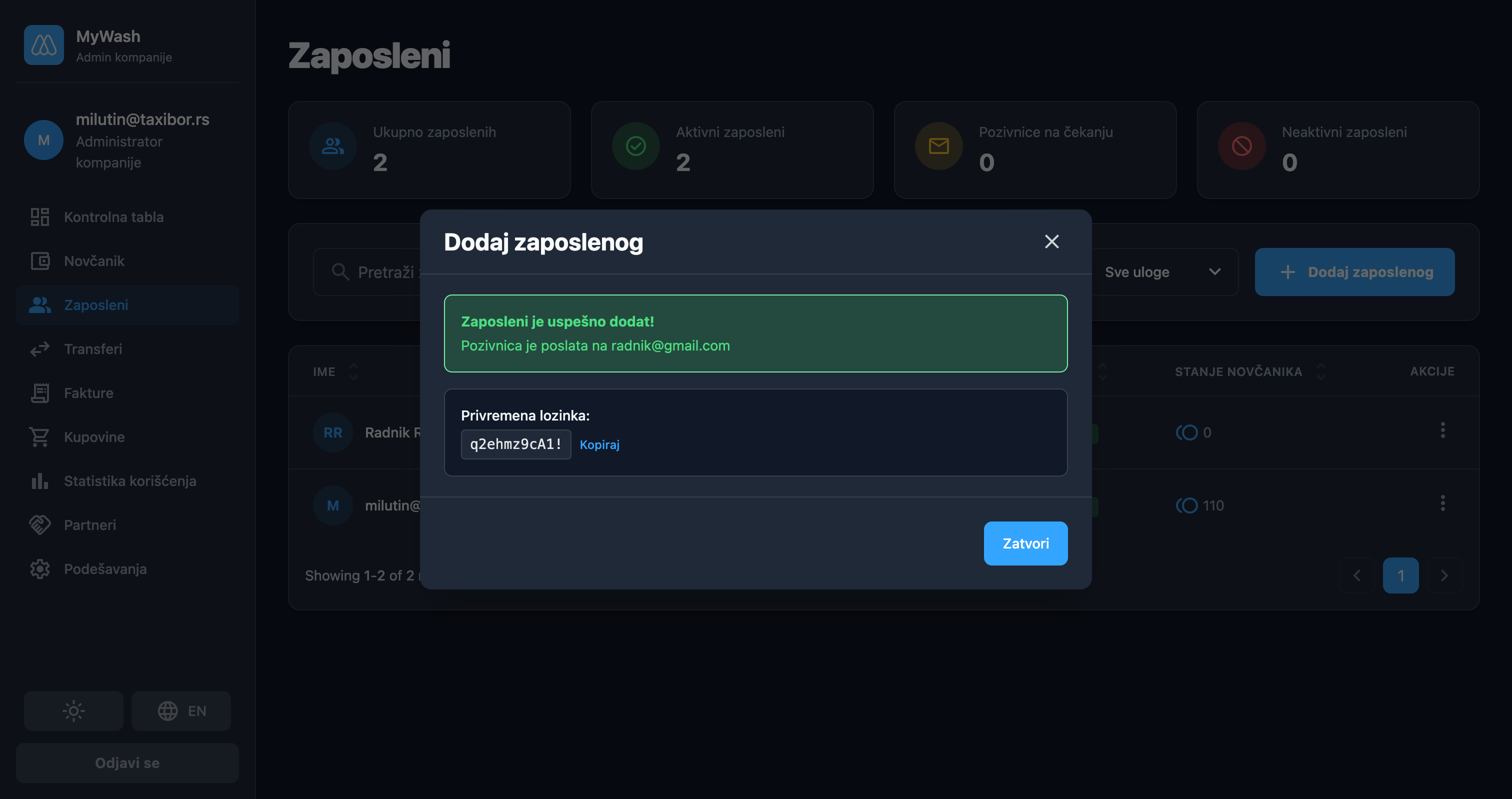Sort by Stanje novčanika column arrows
The image size is (1512, 799).
(x=1320, y=371)
